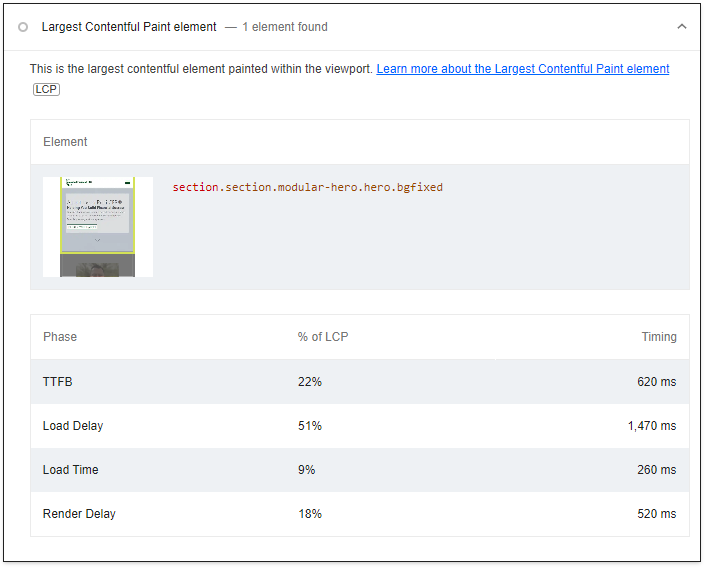
Task: Click the grey circle status icon
Action: coord(23,27)
